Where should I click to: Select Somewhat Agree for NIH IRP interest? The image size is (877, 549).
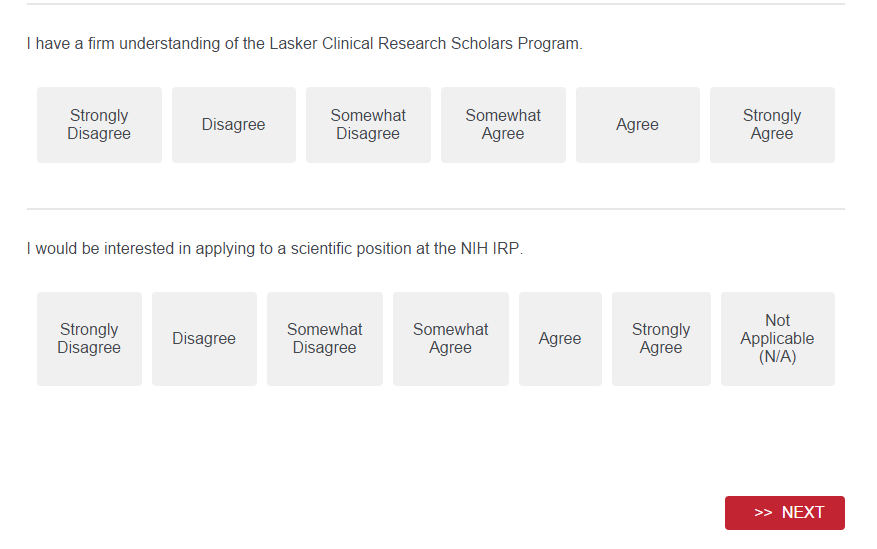[450, 339]
